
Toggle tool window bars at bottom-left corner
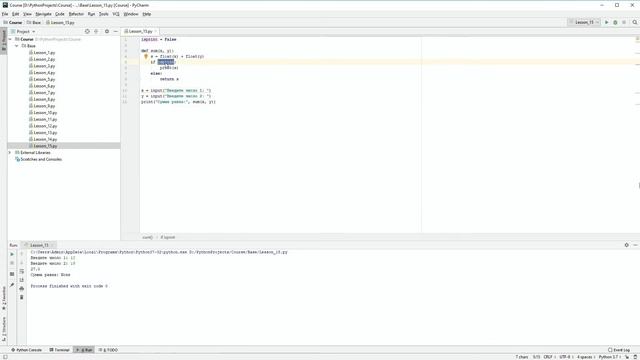point(5,357)
